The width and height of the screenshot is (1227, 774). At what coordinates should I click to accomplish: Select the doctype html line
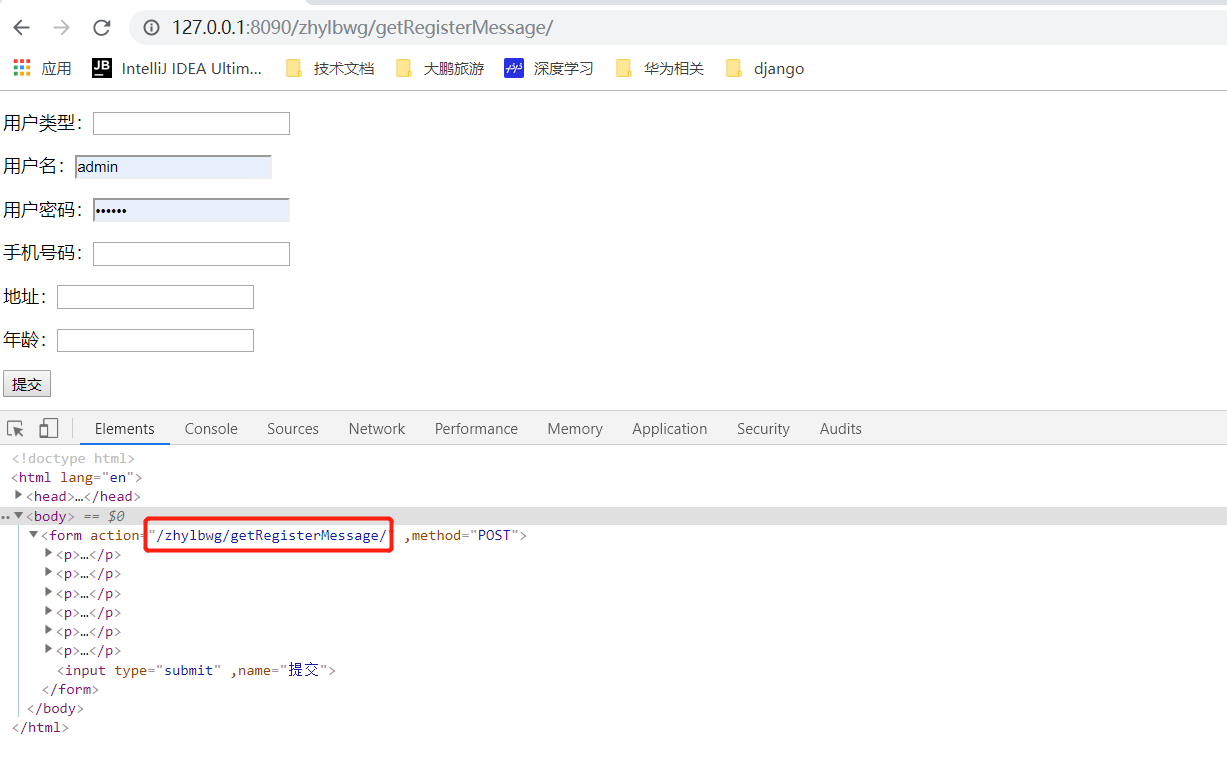[x=73, y=458]
